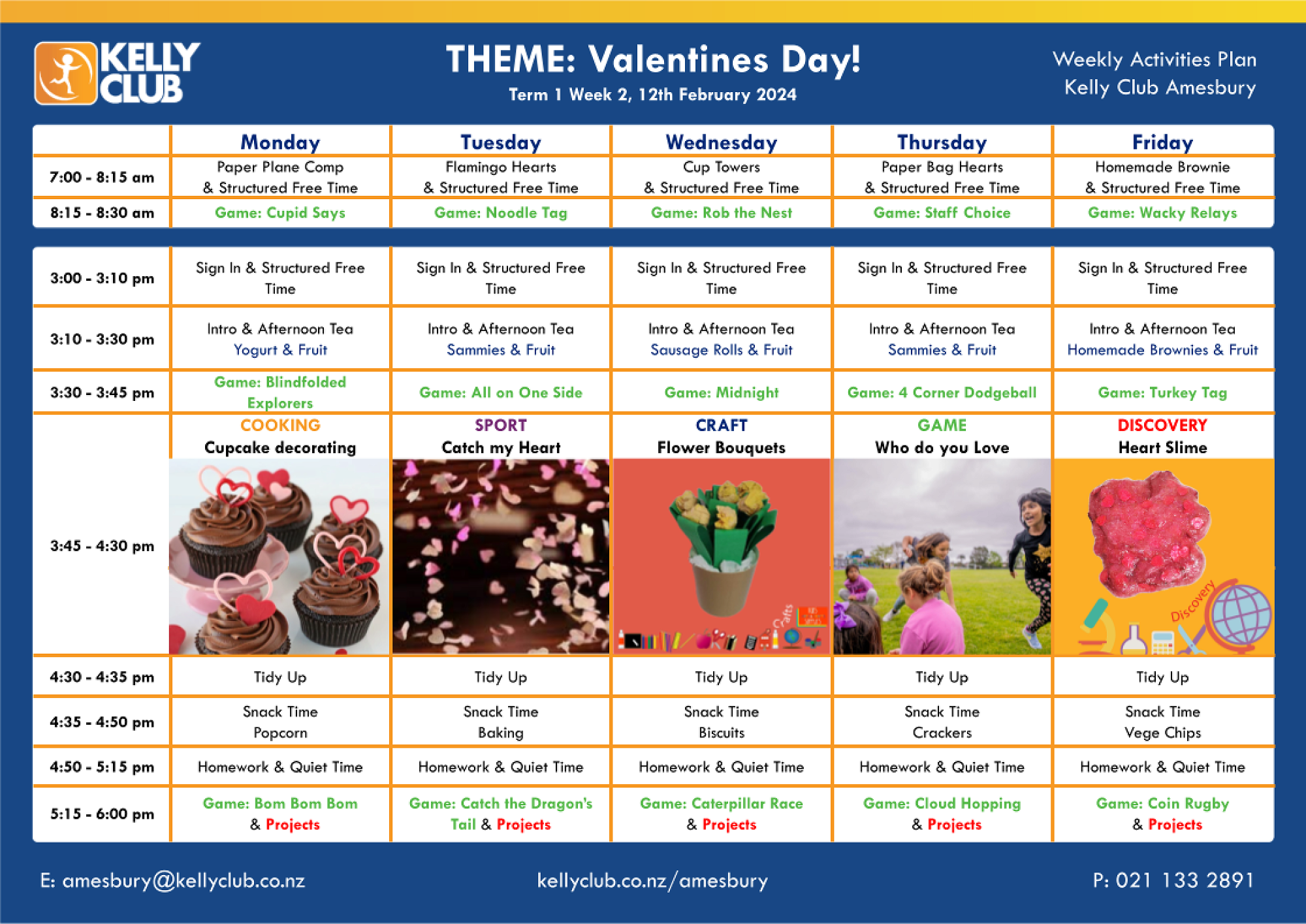Click the THEME: Valentines Day! title
1306x924 pixels.
coord(653,59)
